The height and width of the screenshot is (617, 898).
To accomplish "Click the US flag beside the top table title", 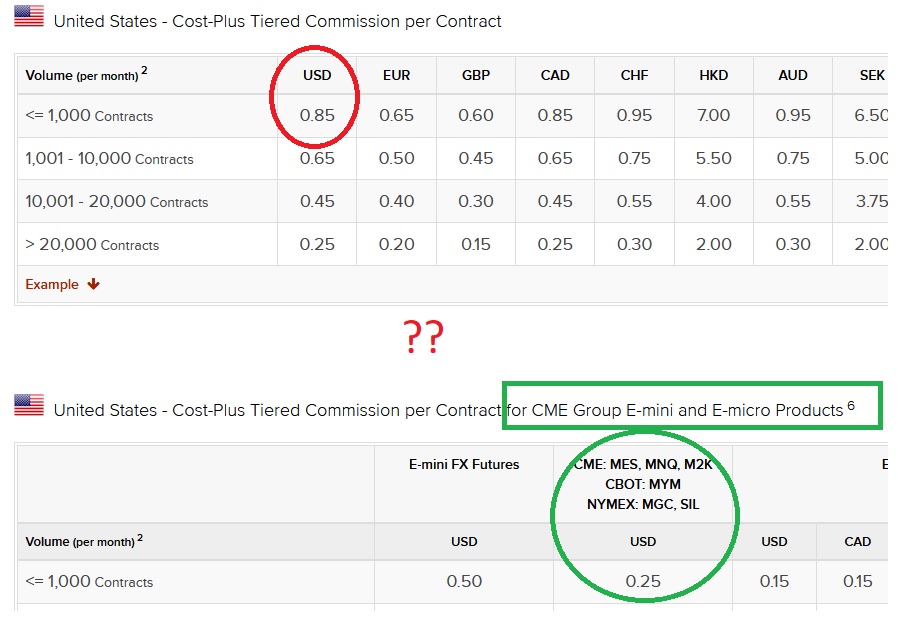I will click(x=29, y=16).
